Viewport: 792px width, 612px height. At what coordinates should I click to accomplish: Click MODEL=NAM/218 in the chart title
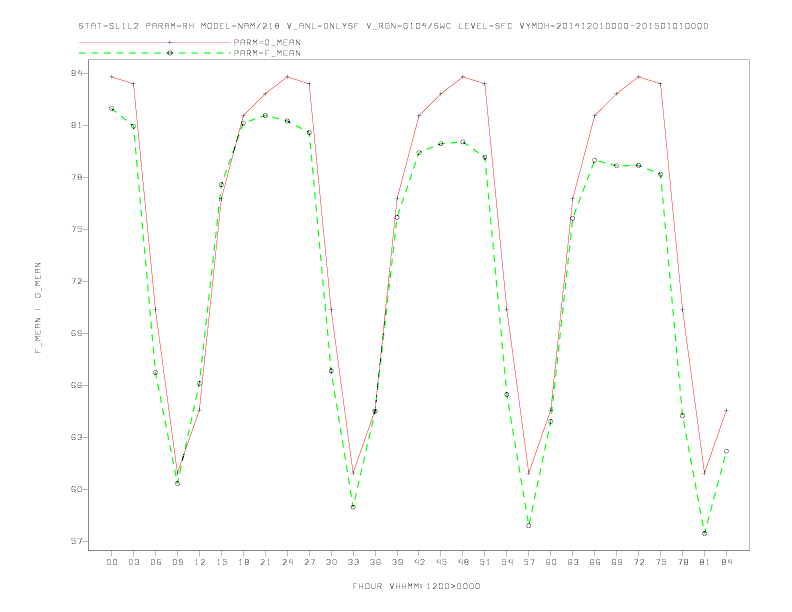[x=240, y=26]
